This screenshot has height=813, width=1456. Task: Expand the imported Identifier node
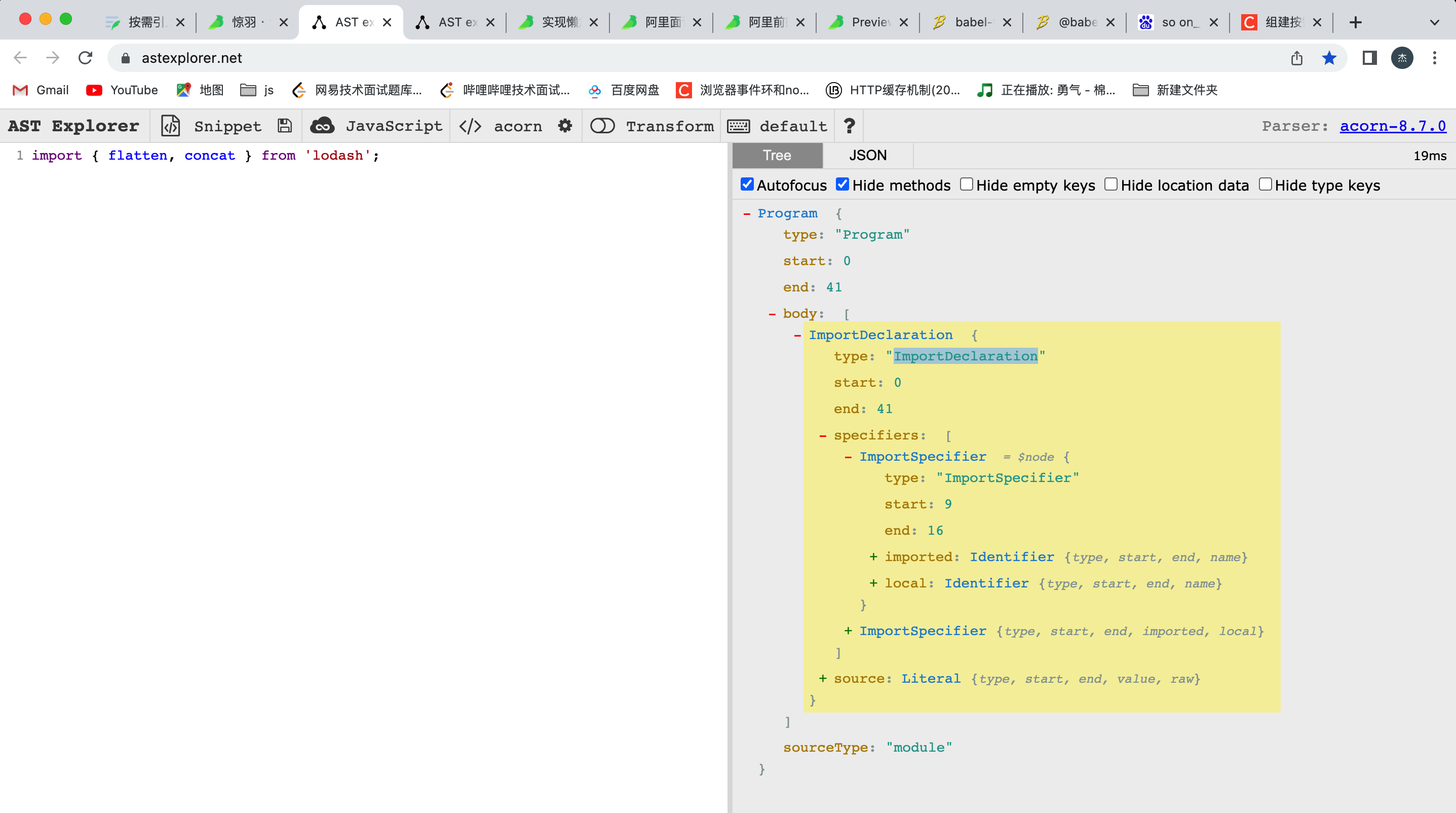click(873, 557)
